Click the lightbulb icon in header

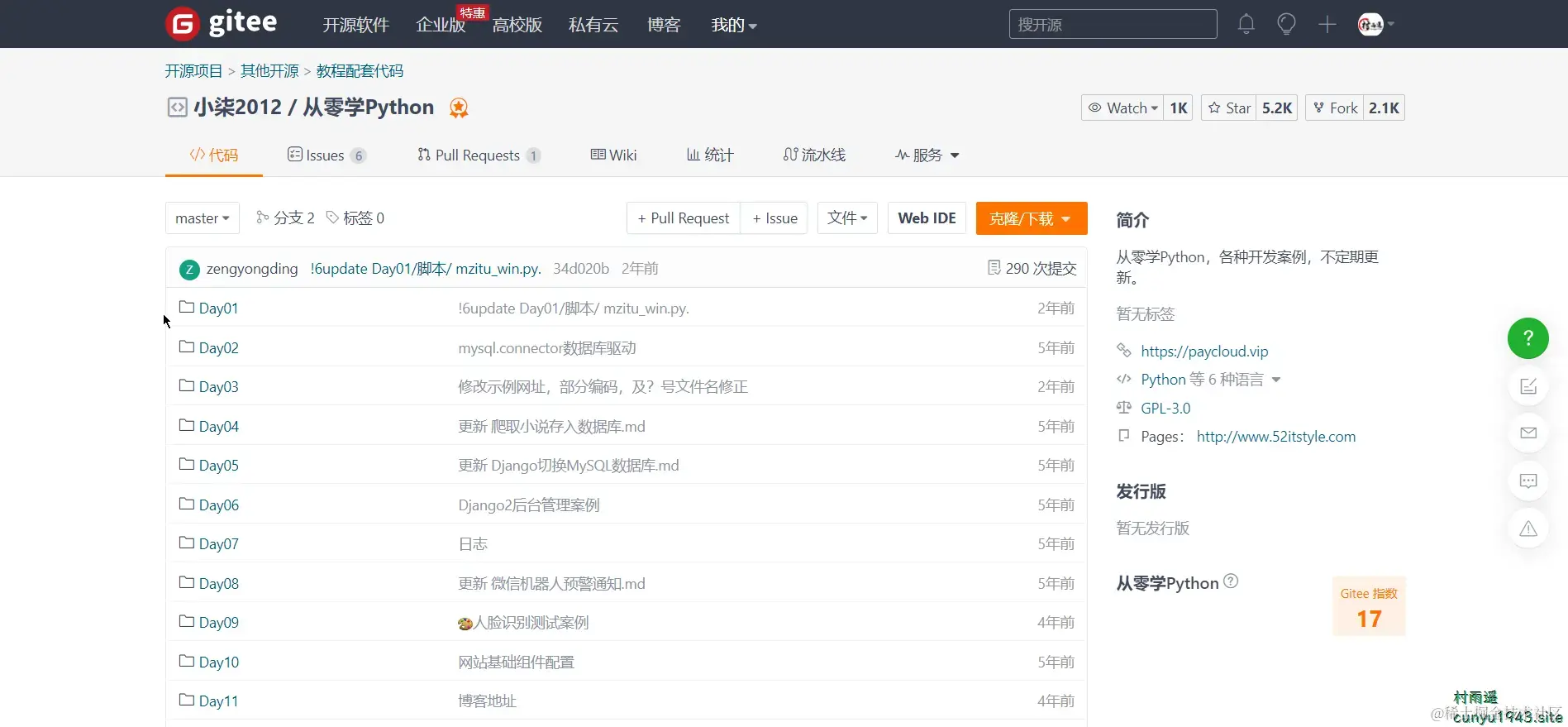pyautogui.click(x=1286, y=24)
